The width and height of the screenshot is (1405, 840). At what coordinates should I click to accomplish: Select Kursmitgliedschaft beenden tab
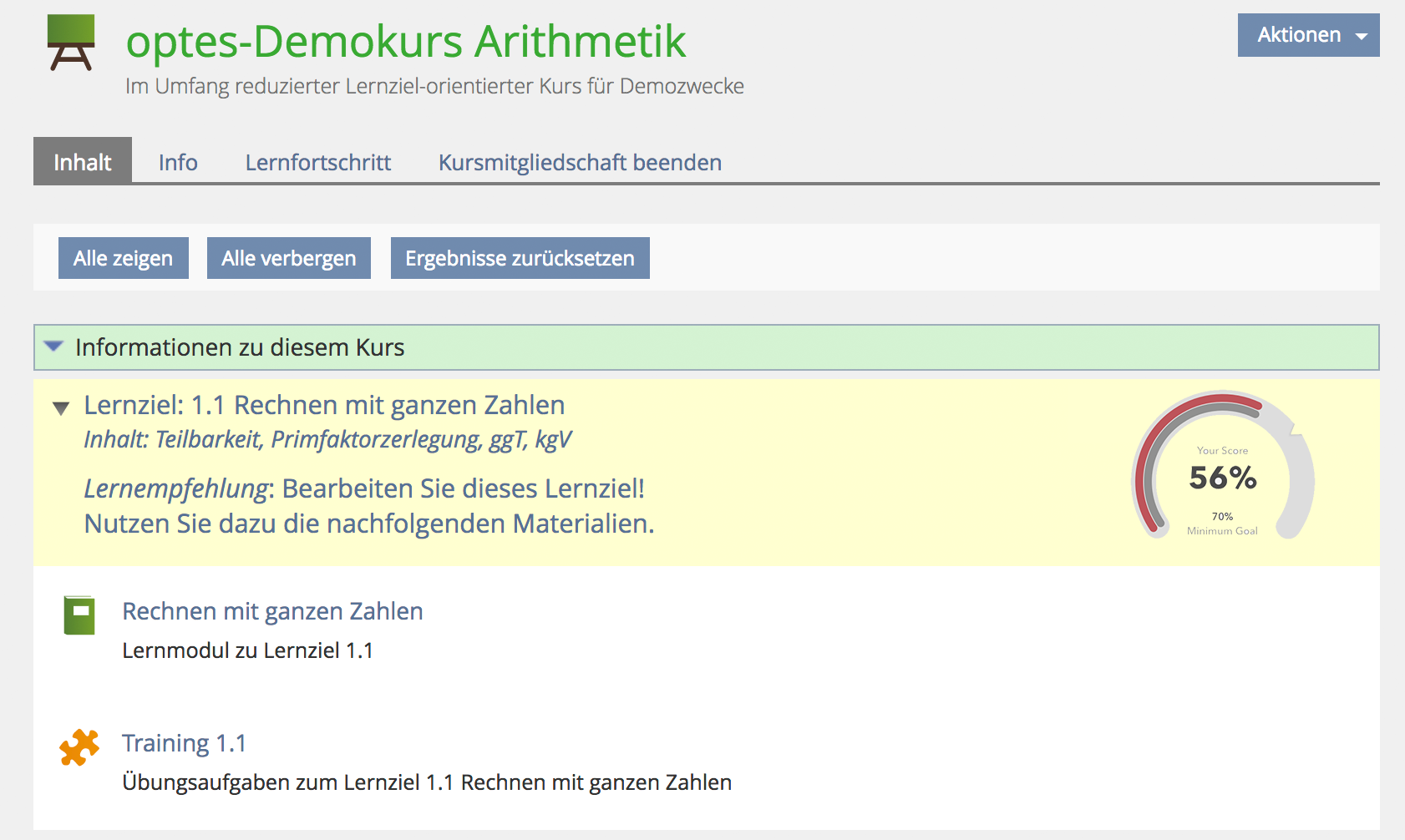(x=580, y=162)
